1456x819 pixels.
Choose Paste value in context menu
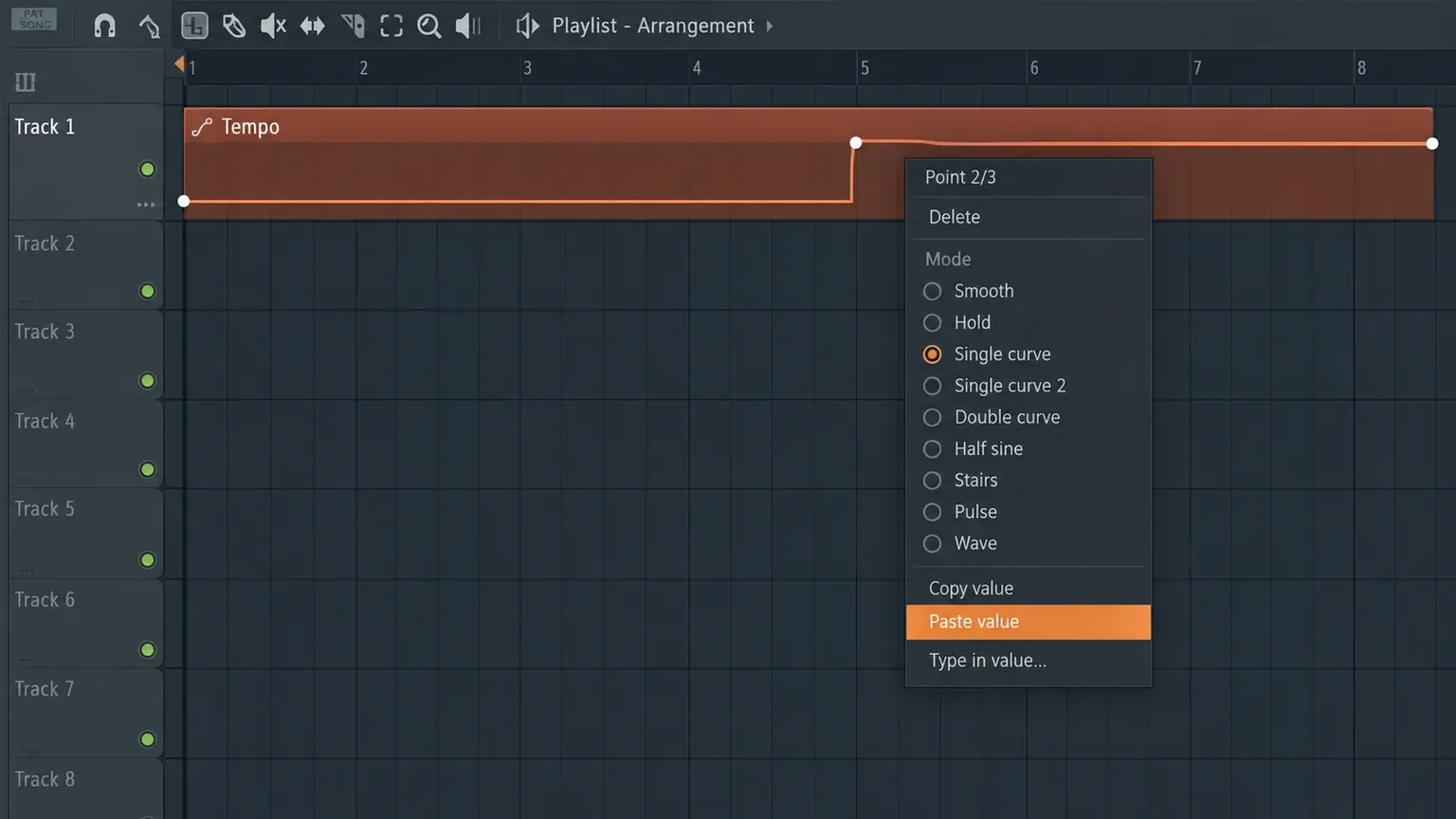pos(1028,622)
